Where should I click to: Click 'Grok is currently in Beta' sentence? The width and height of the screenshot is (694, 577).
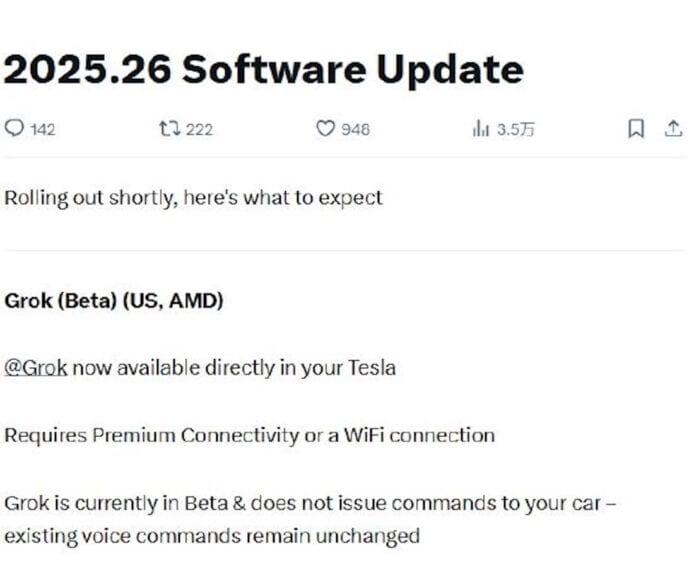150,502
